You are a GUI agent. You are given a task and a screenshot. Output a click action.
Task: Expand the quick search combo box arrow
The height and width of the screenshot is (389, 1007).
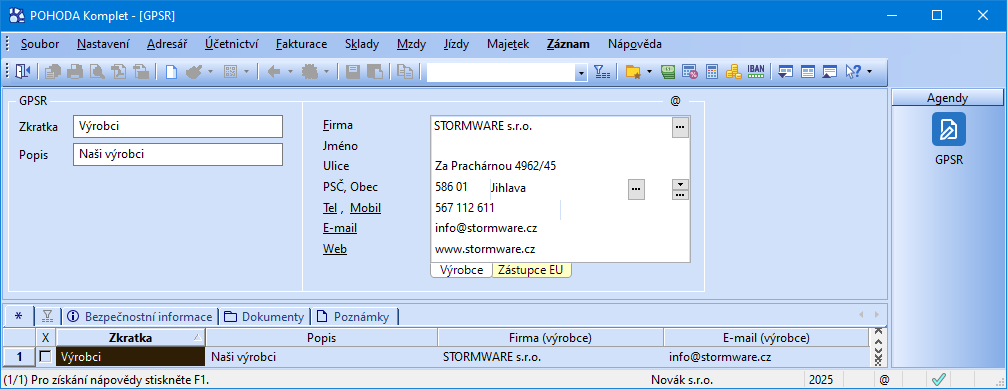pyautogui.click(x=582, y=73)
